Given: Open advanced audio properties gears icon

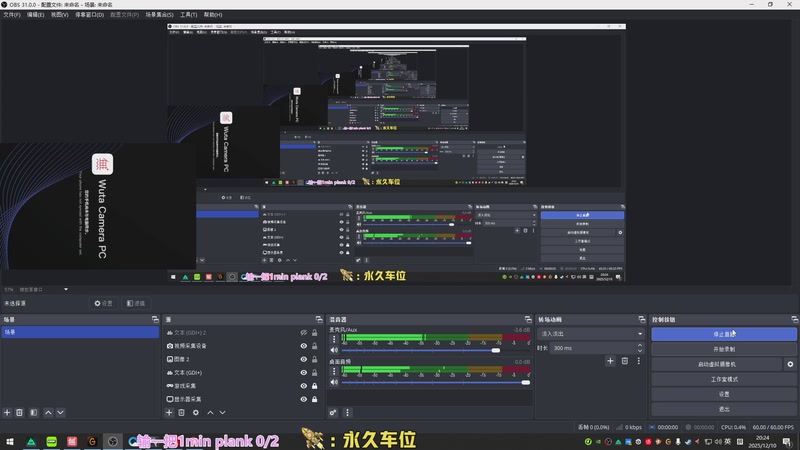Looking at the screenshot, I should [333, 412].
